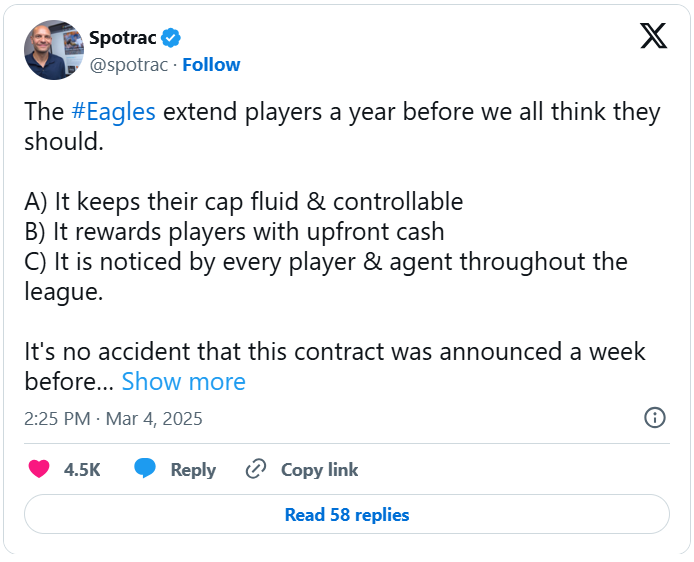Open the #Eagles hashtag link

pyautogui.click(x=113, y=111)
